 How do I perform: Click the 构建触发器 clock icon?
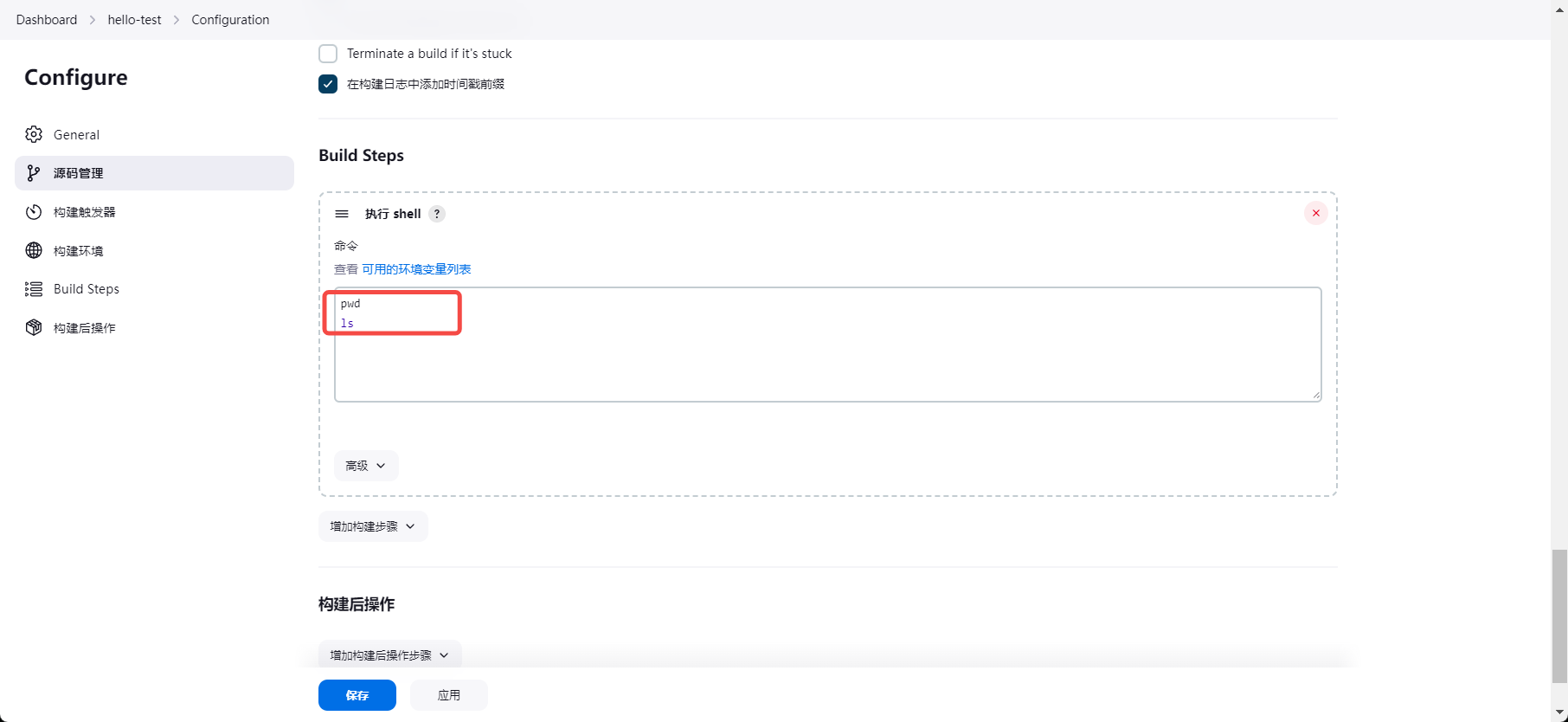(x=34, y=212)
